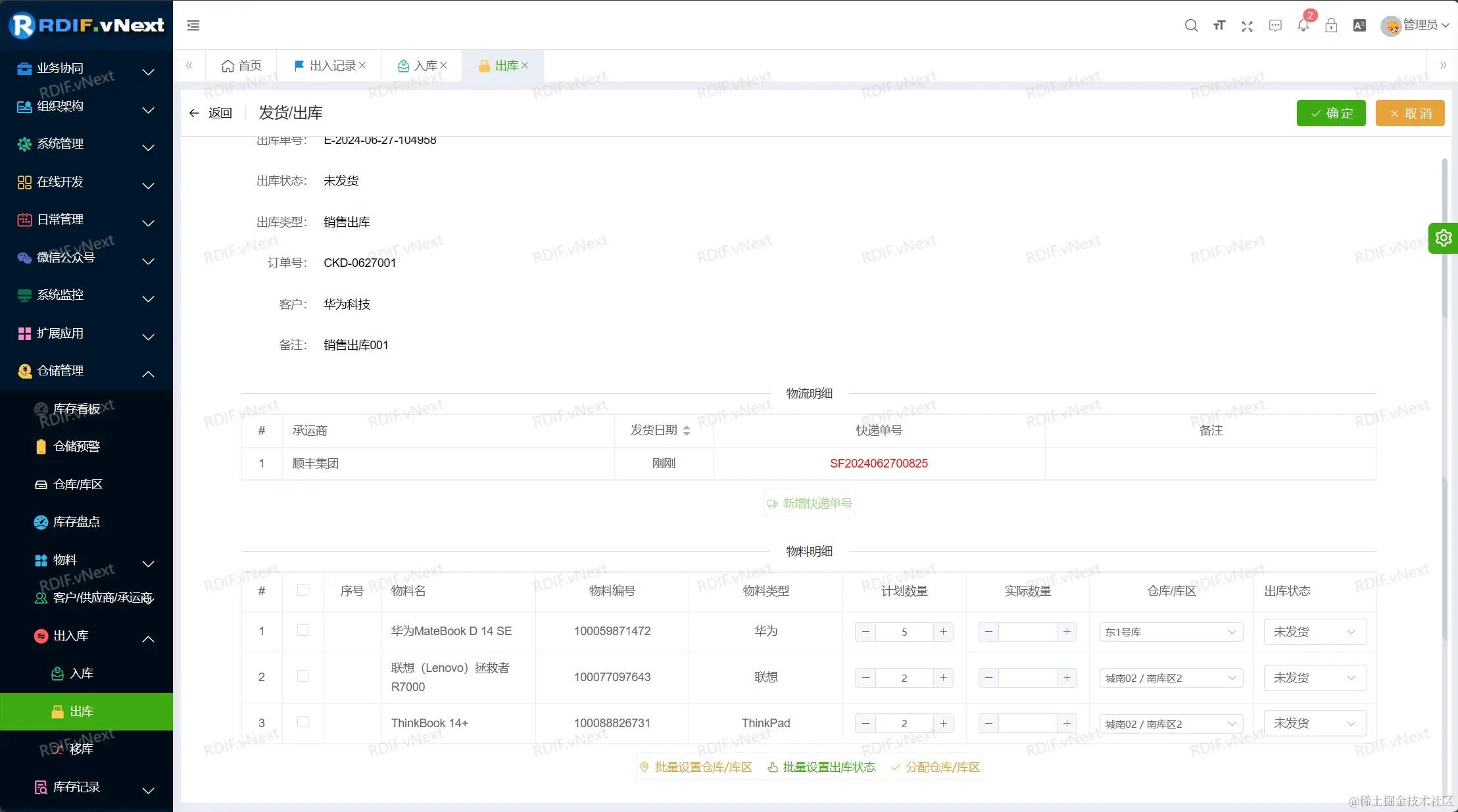This screenshot has width=1458, height=812.
Task: Click the font size icon in header
Action: pos(1219,26)
